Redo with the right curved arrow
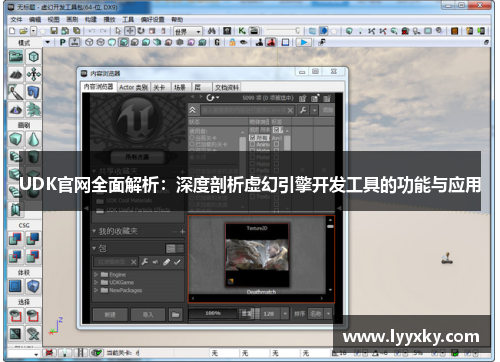The width and height of the screenshot is (500, 362). (103, 31)
